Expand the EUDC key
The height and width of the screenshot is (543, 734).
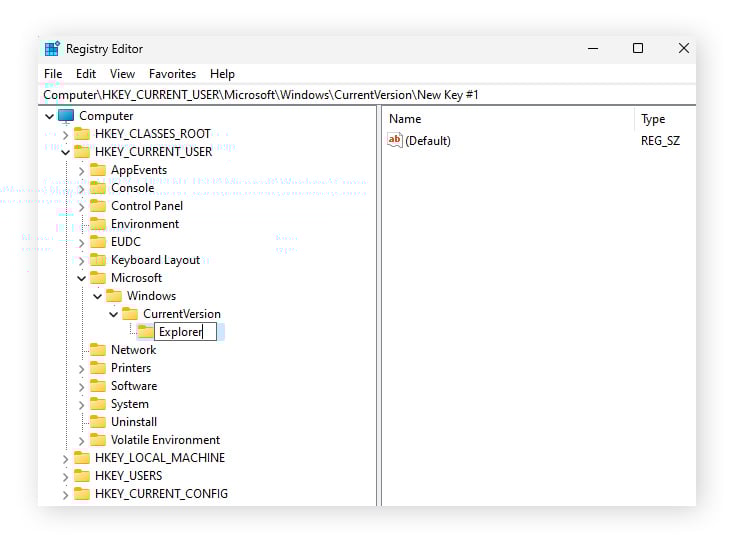pyautogui.click(x=81, y=243)
